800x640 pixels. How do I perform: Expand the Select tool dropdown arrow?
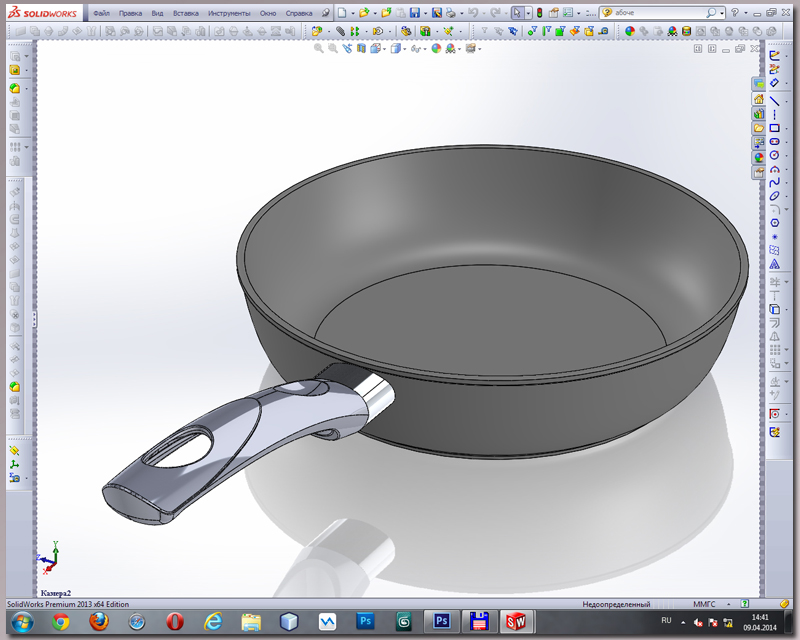point(528,14)
